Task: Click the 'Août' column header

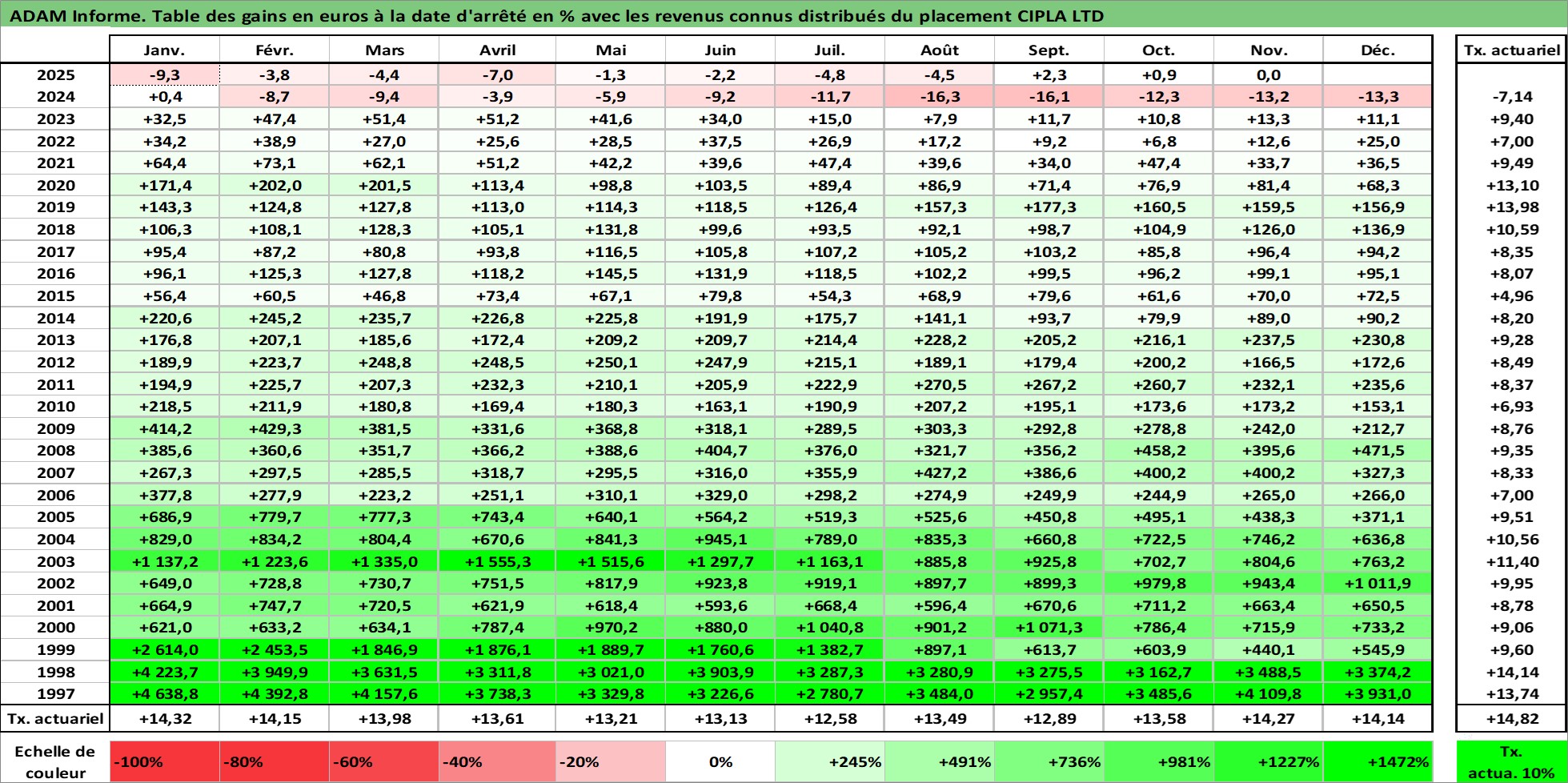Action: click(x=940, y=50)
